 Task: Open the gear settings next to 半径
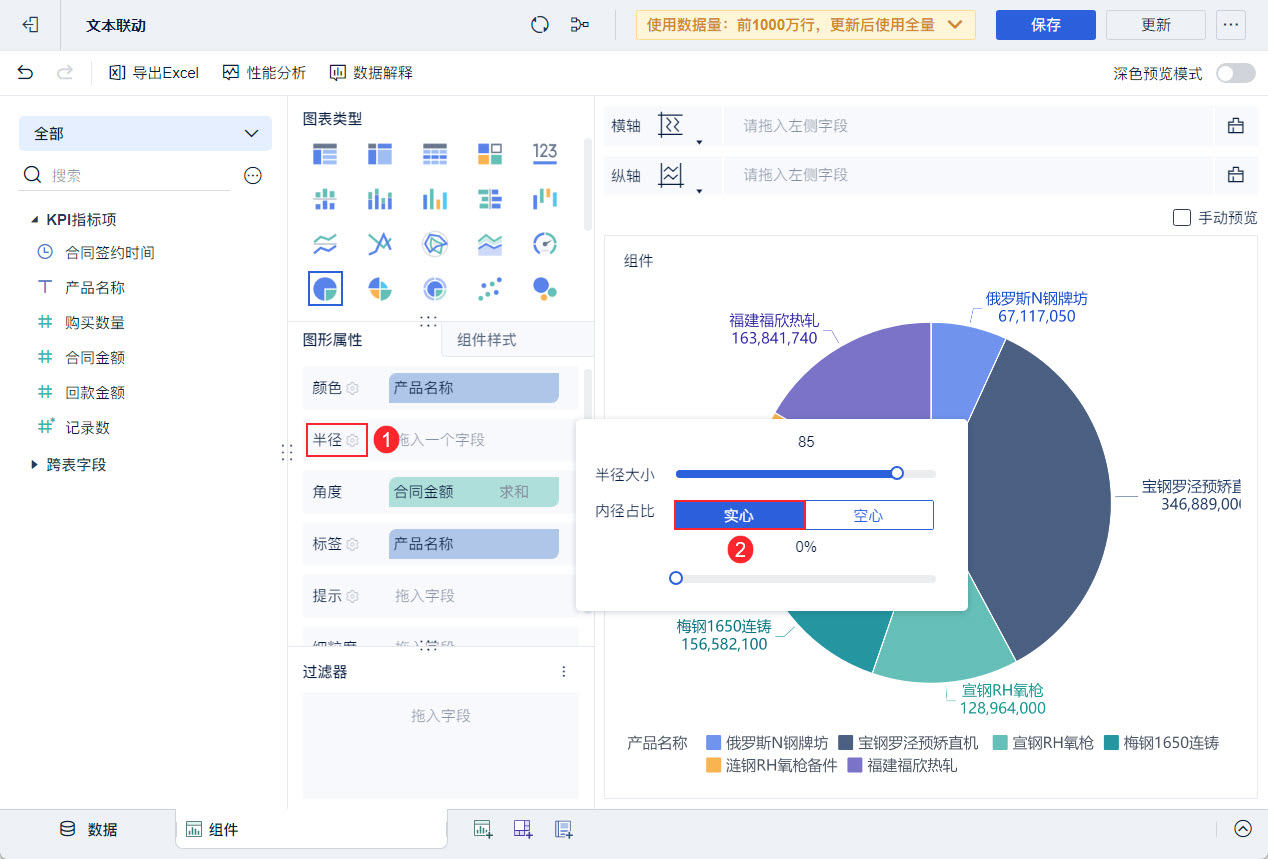pyautogui.click(x=352, y=440)
